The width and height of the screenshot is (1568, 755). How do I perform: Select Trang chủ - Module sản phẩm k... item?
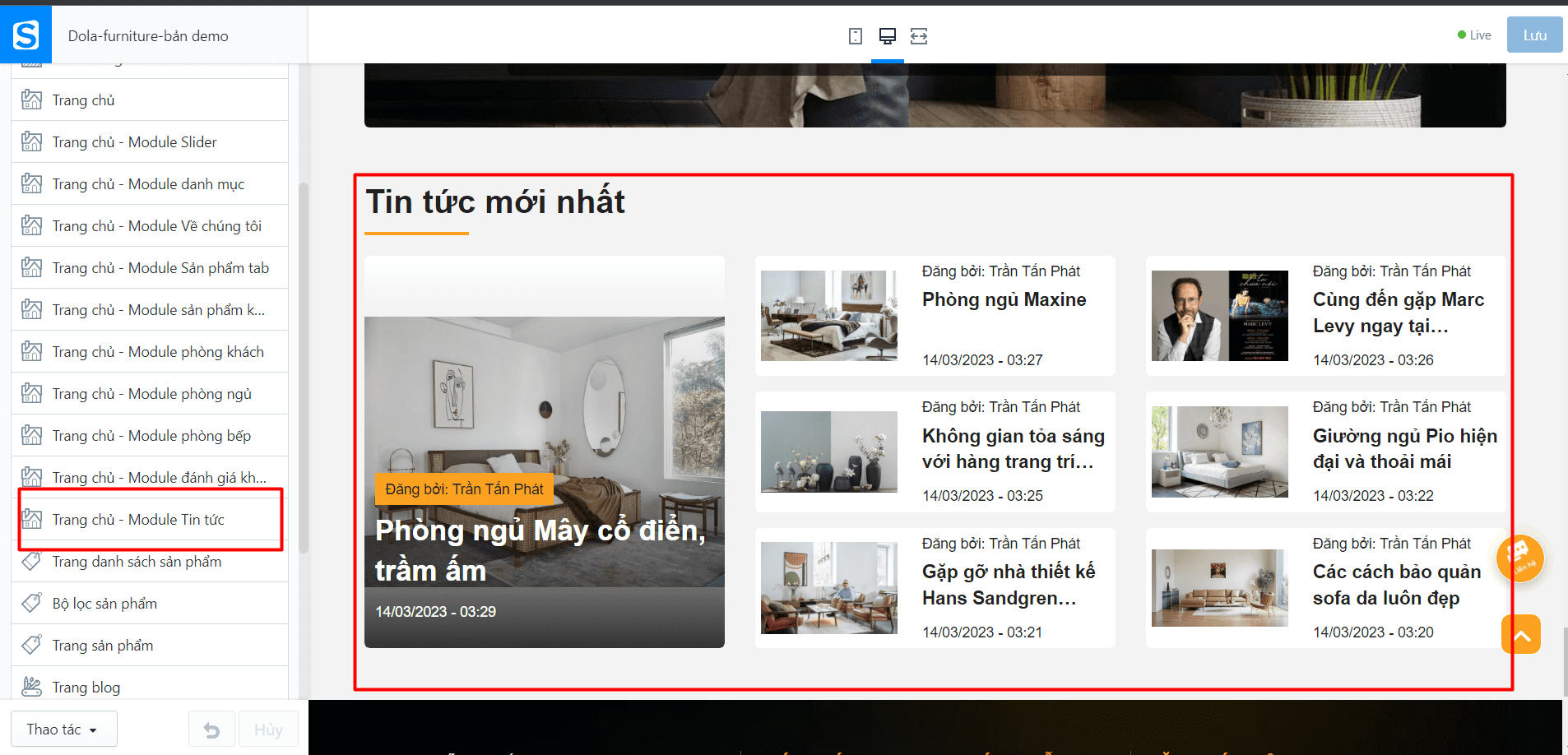coord(150,310)
